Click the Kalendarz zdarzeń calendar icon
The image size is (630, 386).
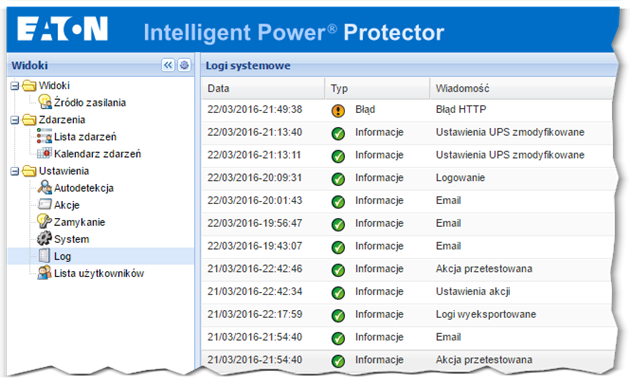click(45, 153)
